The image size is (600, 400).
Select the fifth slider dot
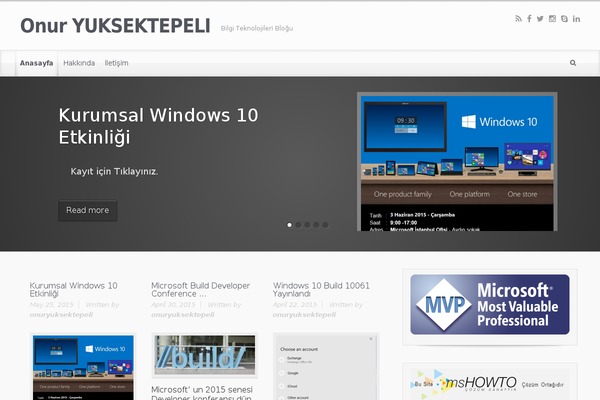[x=325, y=225]
